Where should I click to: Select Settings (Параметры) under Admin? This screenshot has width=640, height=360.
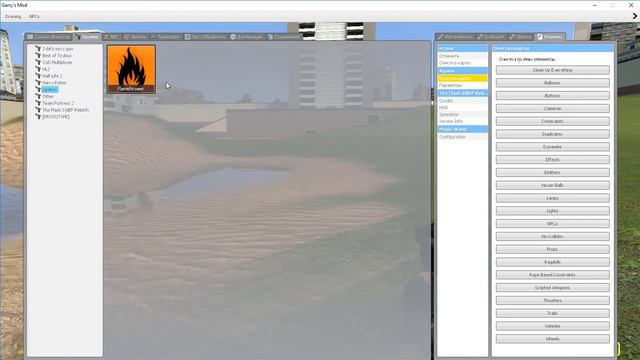point(462,86)
